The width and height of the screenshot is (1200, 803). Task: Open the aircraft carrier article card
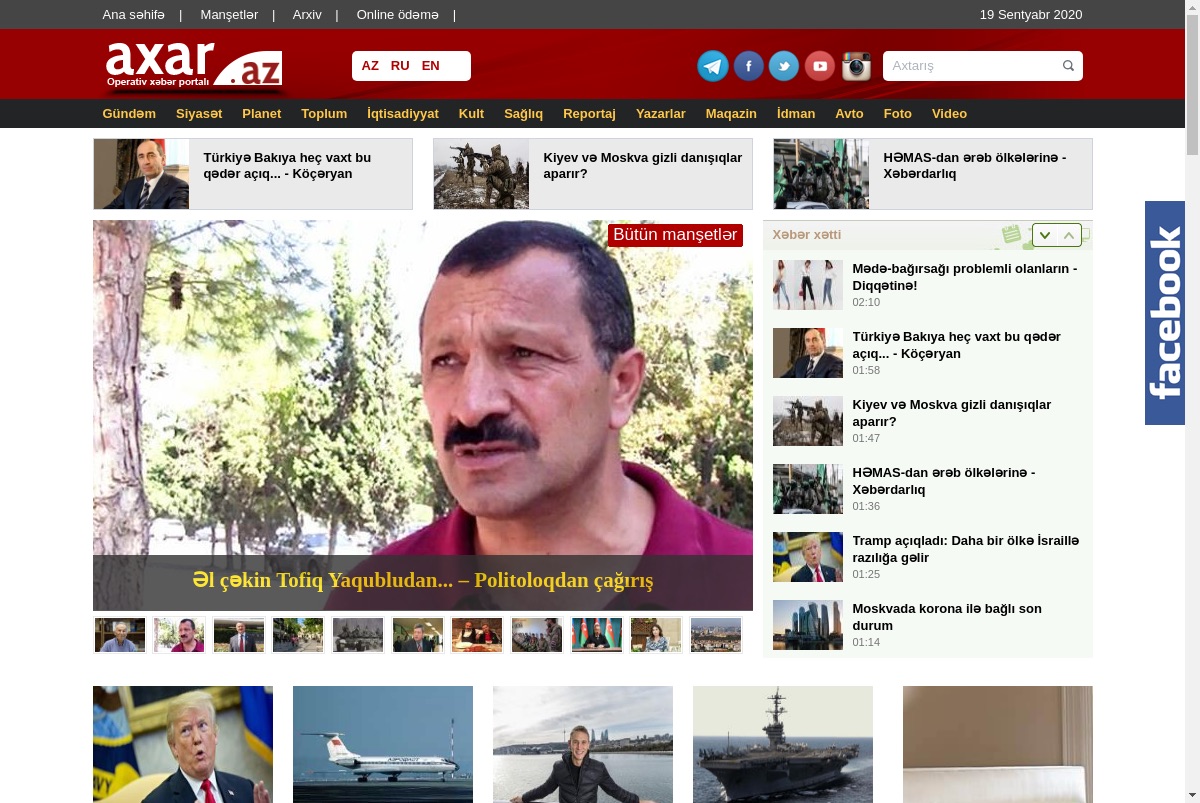tap(783, 744)
